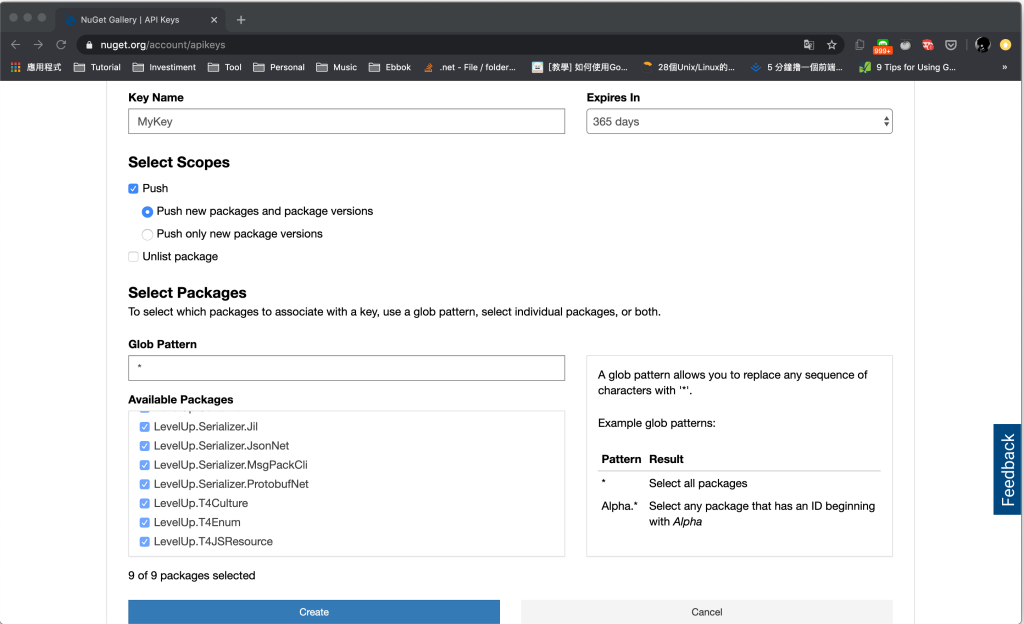Open the Ebbok bookmarks folder
This screenshot has width=1024, height=624.
tap(390, 67)
